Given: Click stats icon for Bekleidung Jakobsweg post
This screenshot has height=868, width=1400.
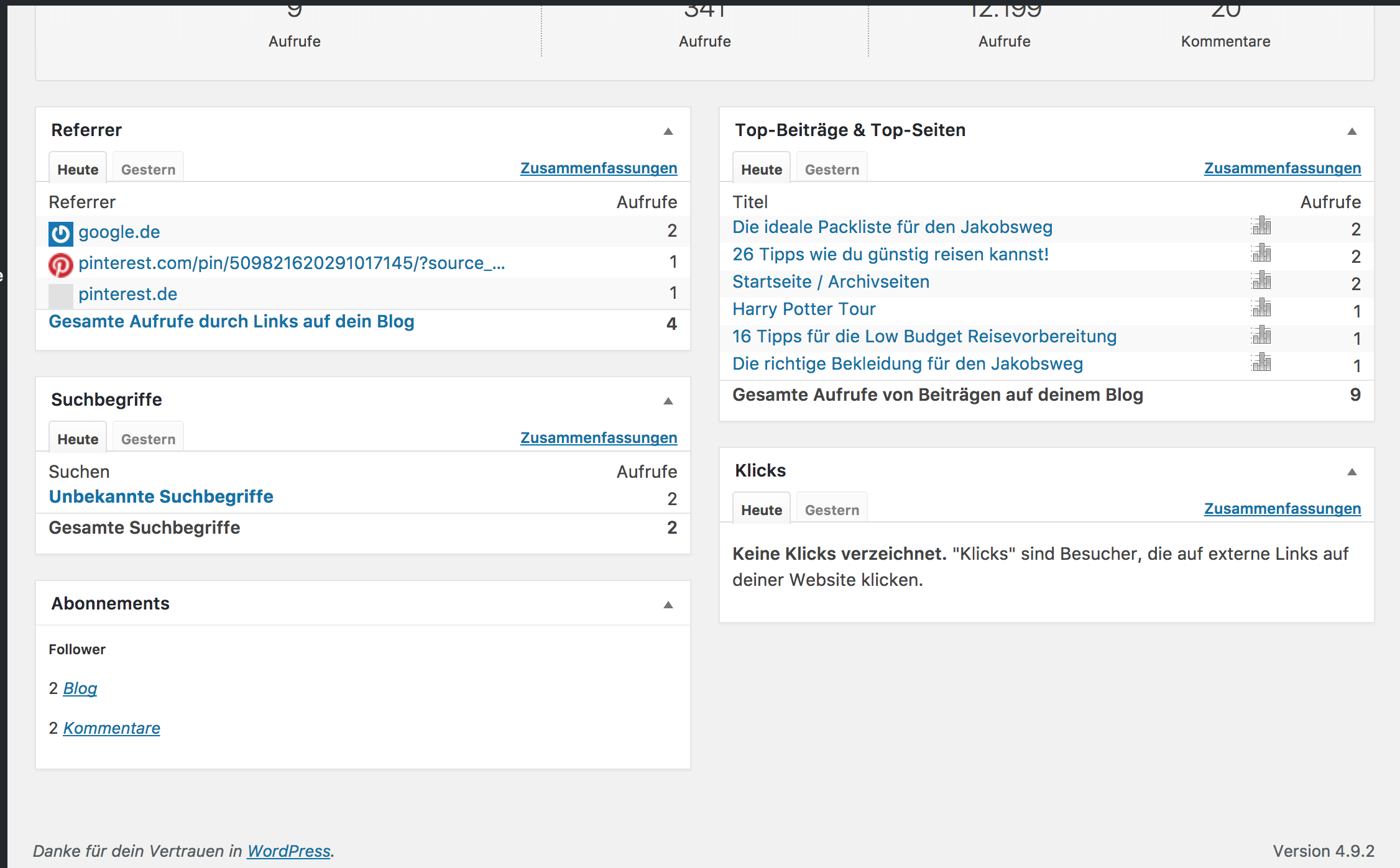Looking at the screenshot, I should coord(1261,363).
